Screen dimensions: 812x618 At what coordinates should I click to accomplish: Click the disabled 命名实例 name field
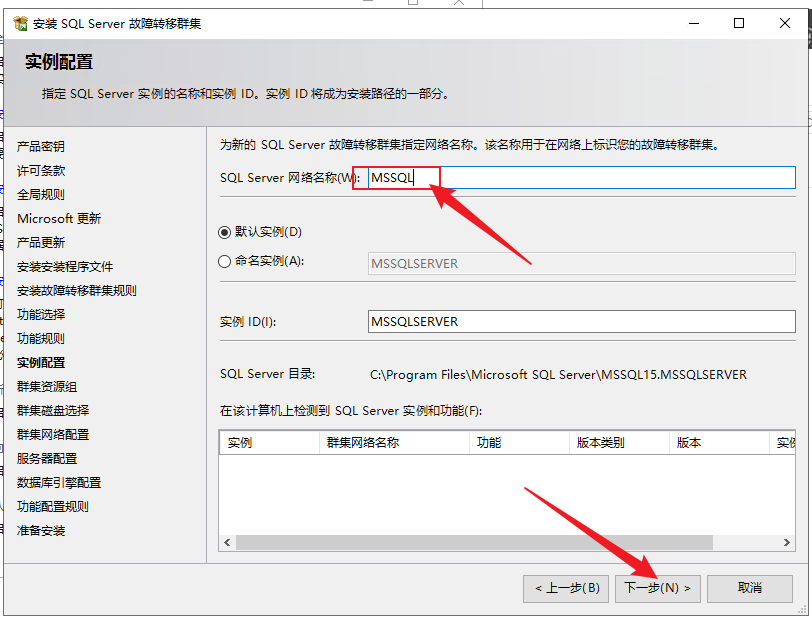[x=582, y=264]
